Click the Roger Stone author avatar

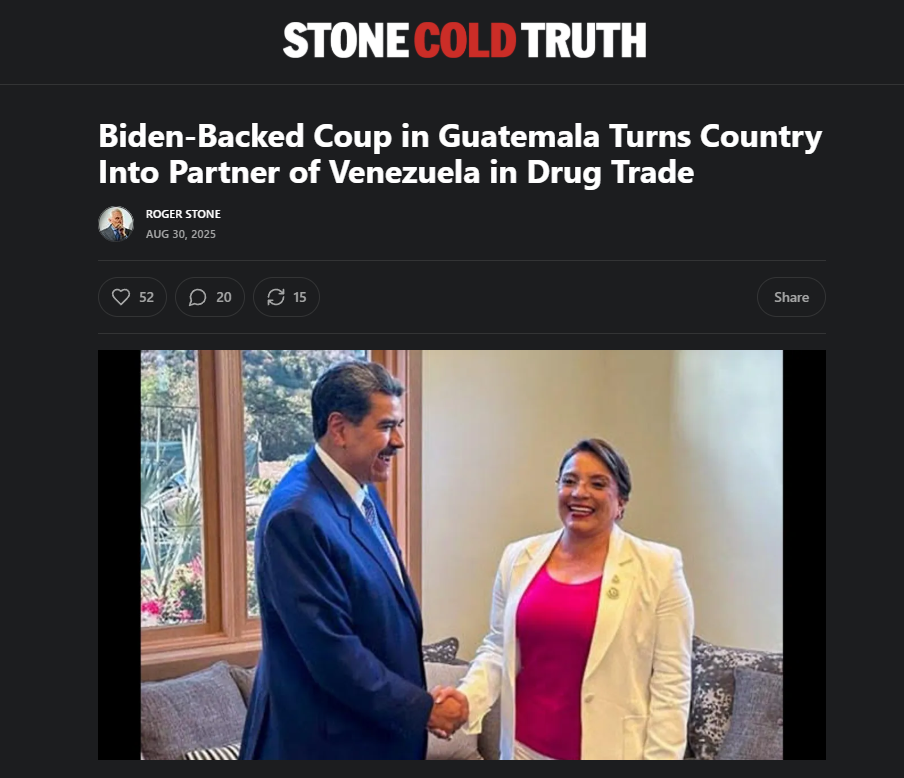(116, 224)
